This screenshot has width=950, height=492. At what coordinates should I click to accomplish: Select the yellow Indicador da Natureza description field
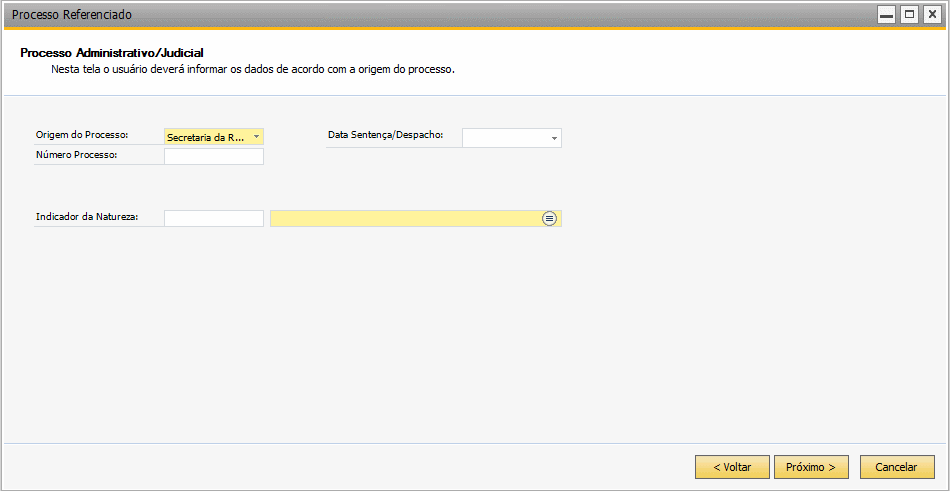[x=416, y=218]
